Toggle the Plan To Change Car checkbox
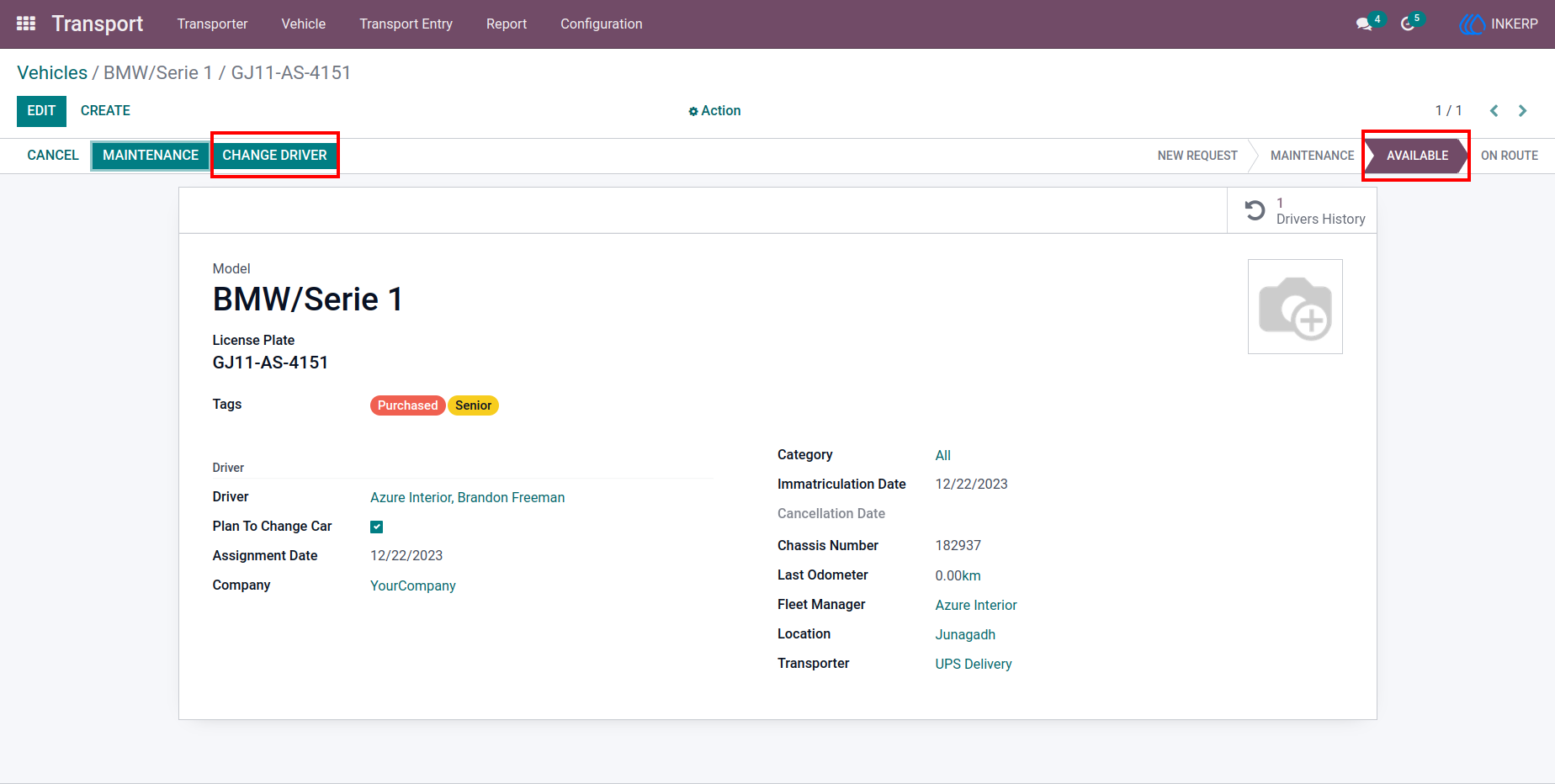The width and height of the screenshot is (1555, 784). click(377, 527)
